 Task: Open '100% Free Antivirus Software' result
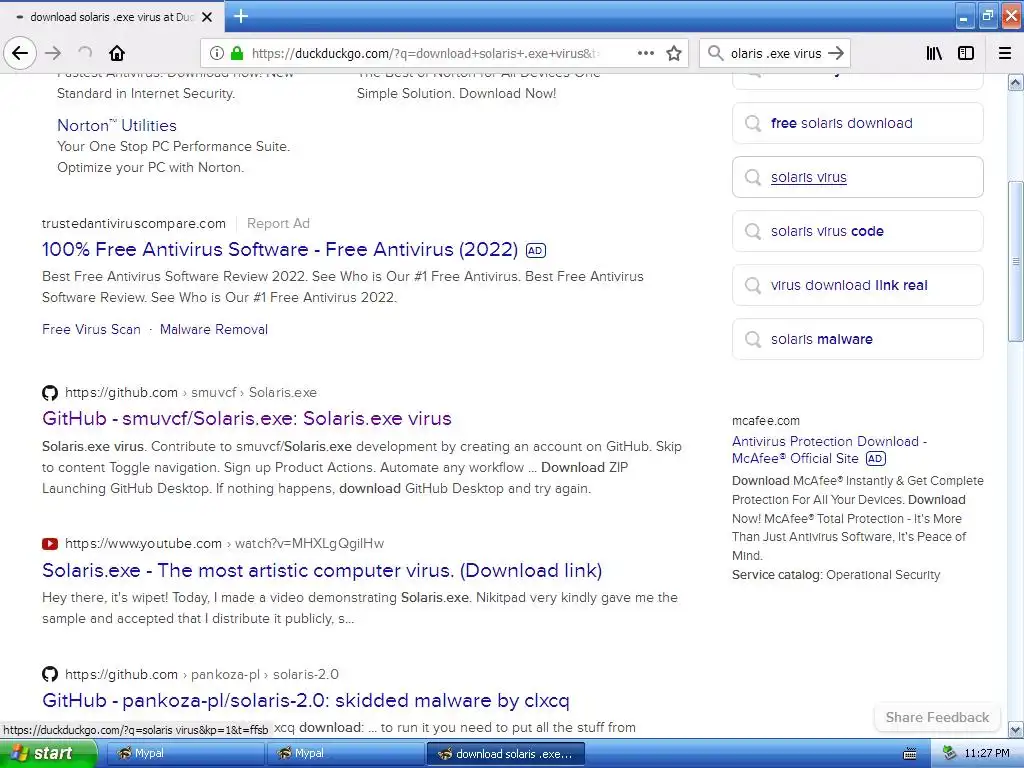[280, 249]
